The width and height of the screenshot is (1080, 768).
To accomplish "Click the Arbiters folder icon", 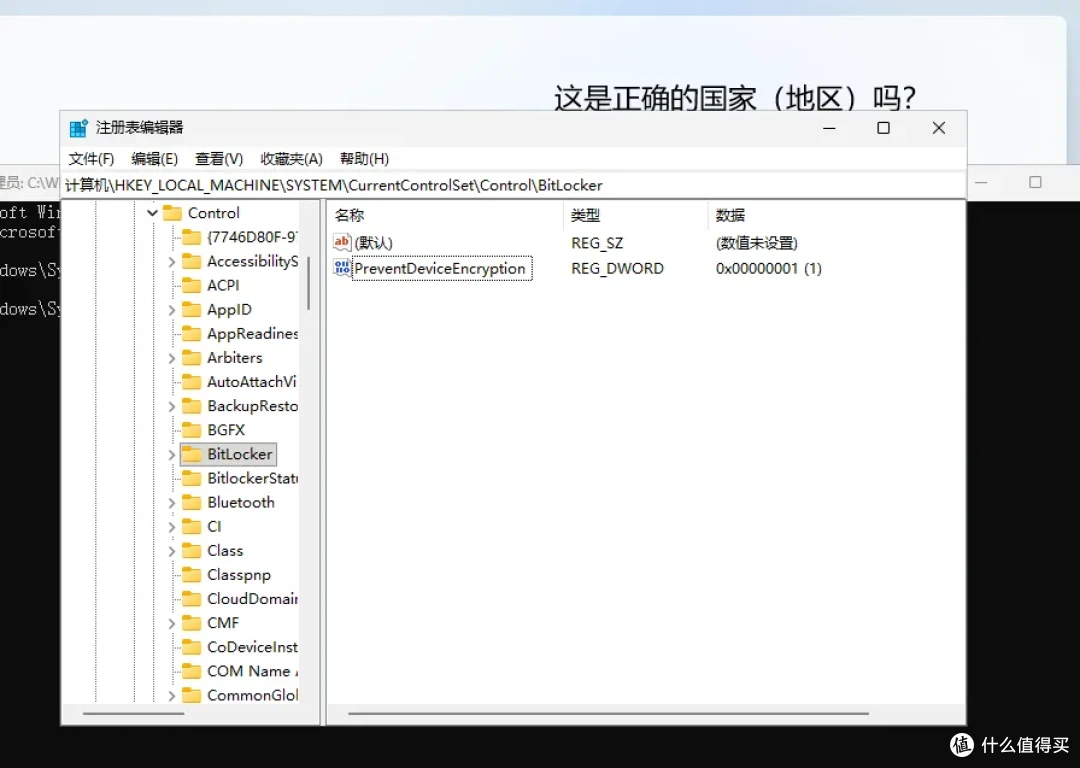I will pos(191,357).
